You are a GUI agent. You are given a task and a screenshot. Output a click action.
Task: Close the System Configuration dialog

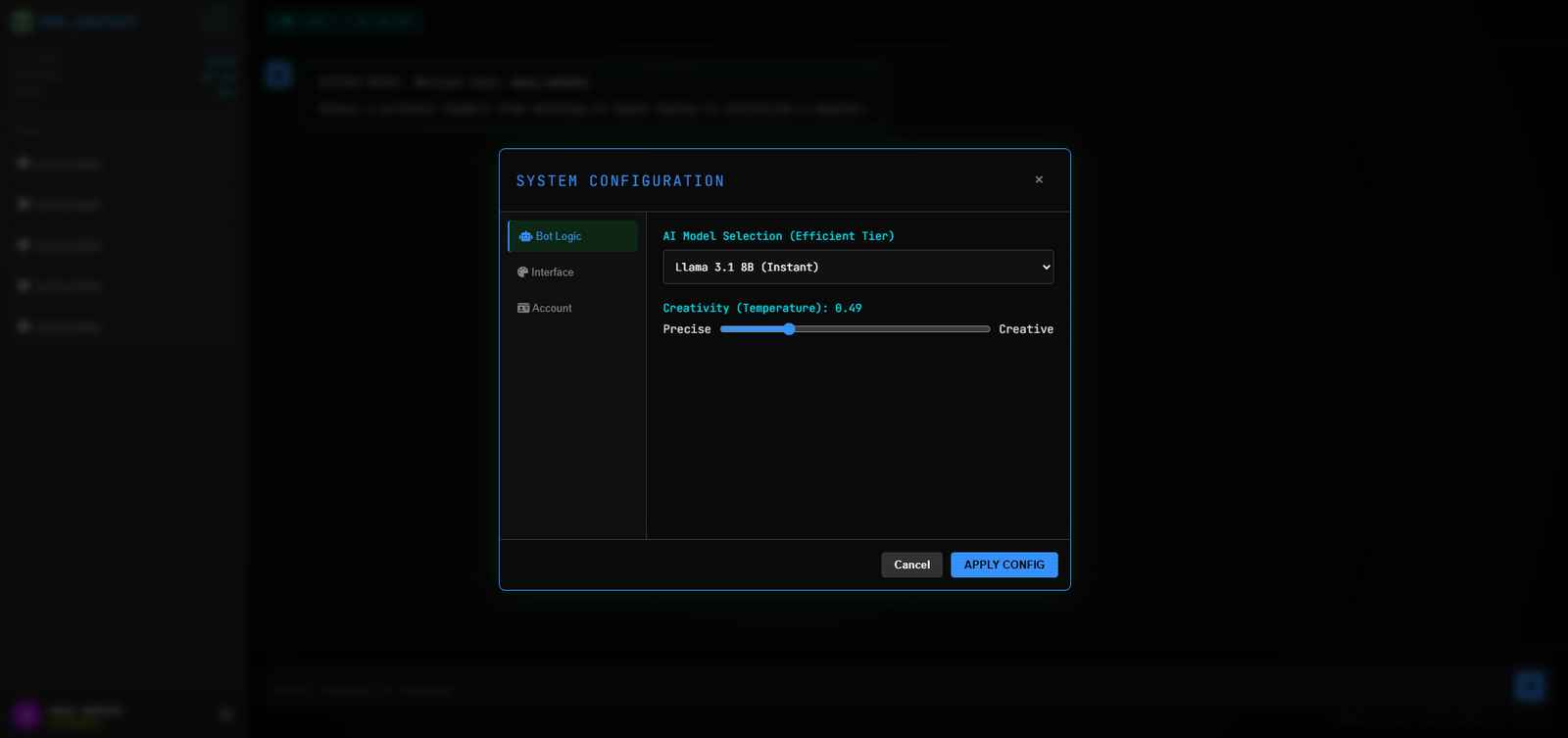[x=1039, y=179]
